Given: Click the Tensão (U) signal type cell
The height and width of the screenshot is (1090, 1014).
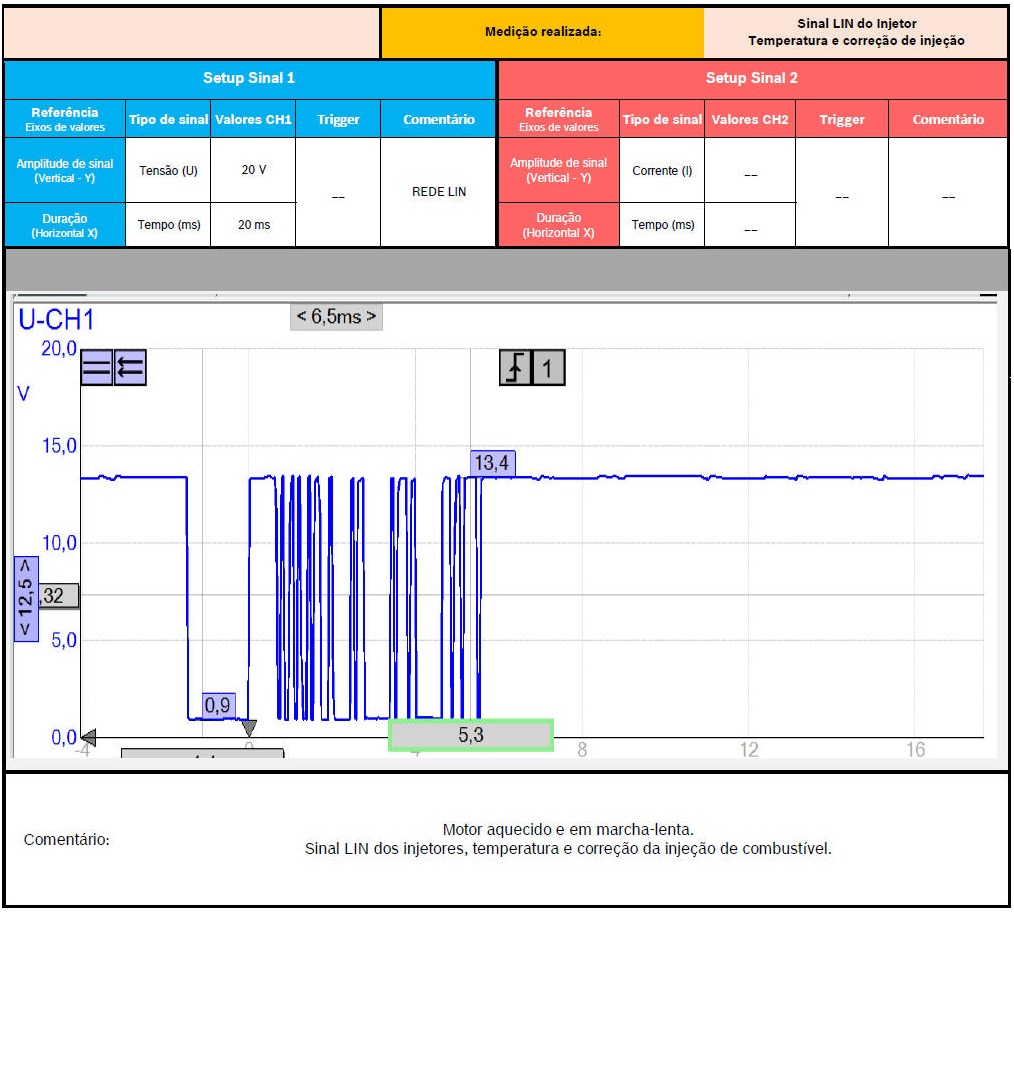Looking at the screenshot, I should tap(168, 170).
